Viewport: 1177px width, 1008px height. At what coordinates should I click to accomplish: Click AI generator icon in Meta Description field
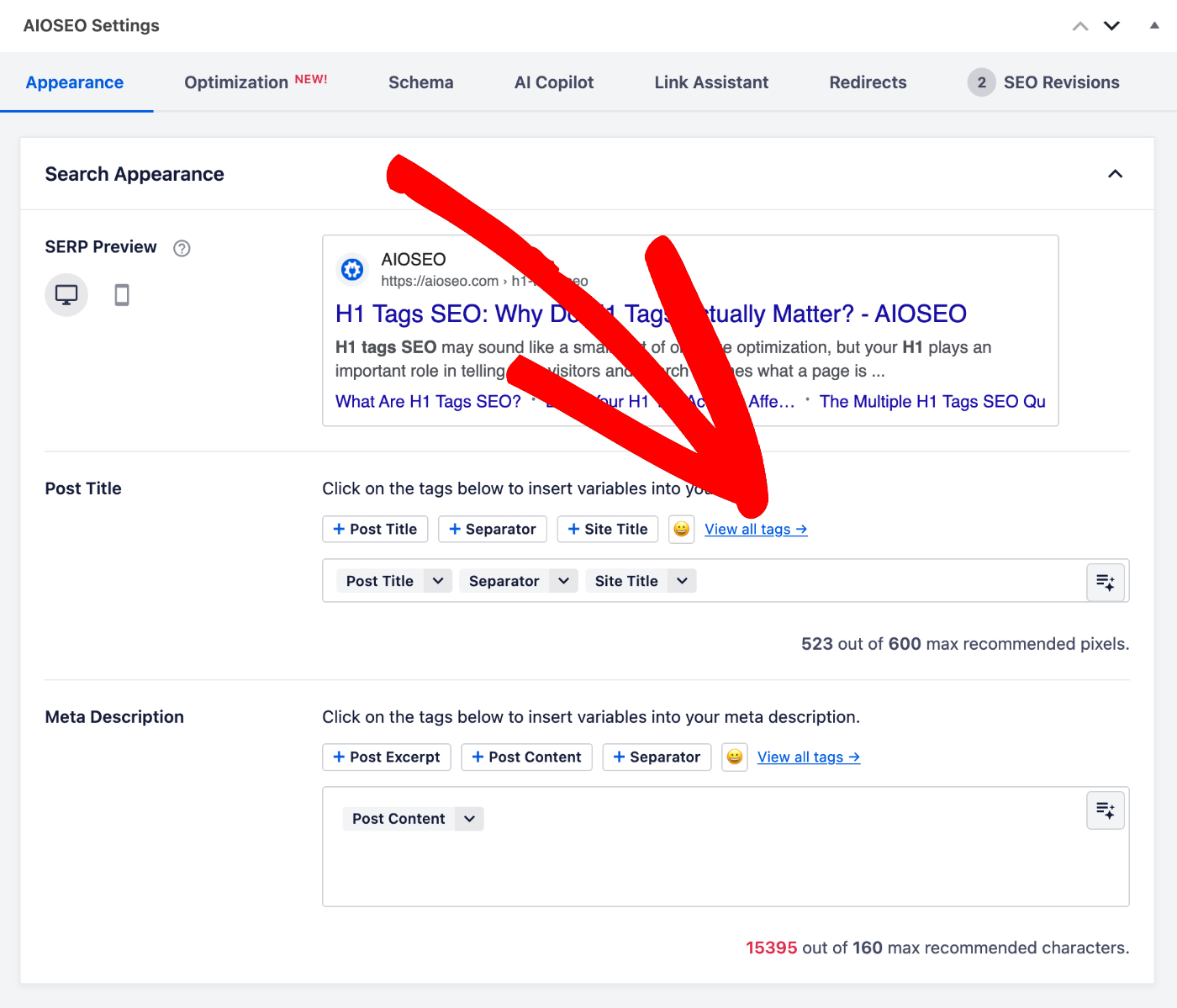[1106, 810]
